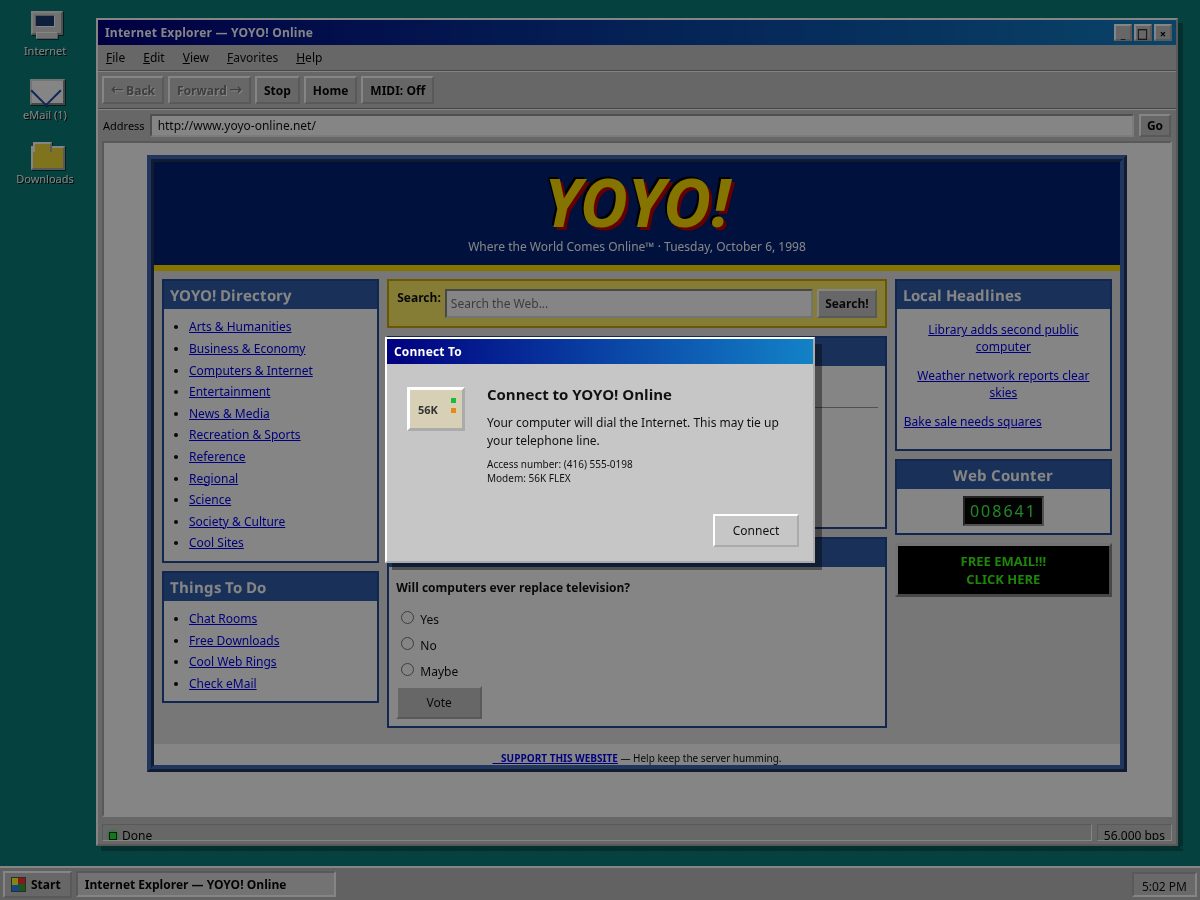This screenshot has height=900, width=1200.
Task: Select the No poll option
Action: [x=407, y=644]
